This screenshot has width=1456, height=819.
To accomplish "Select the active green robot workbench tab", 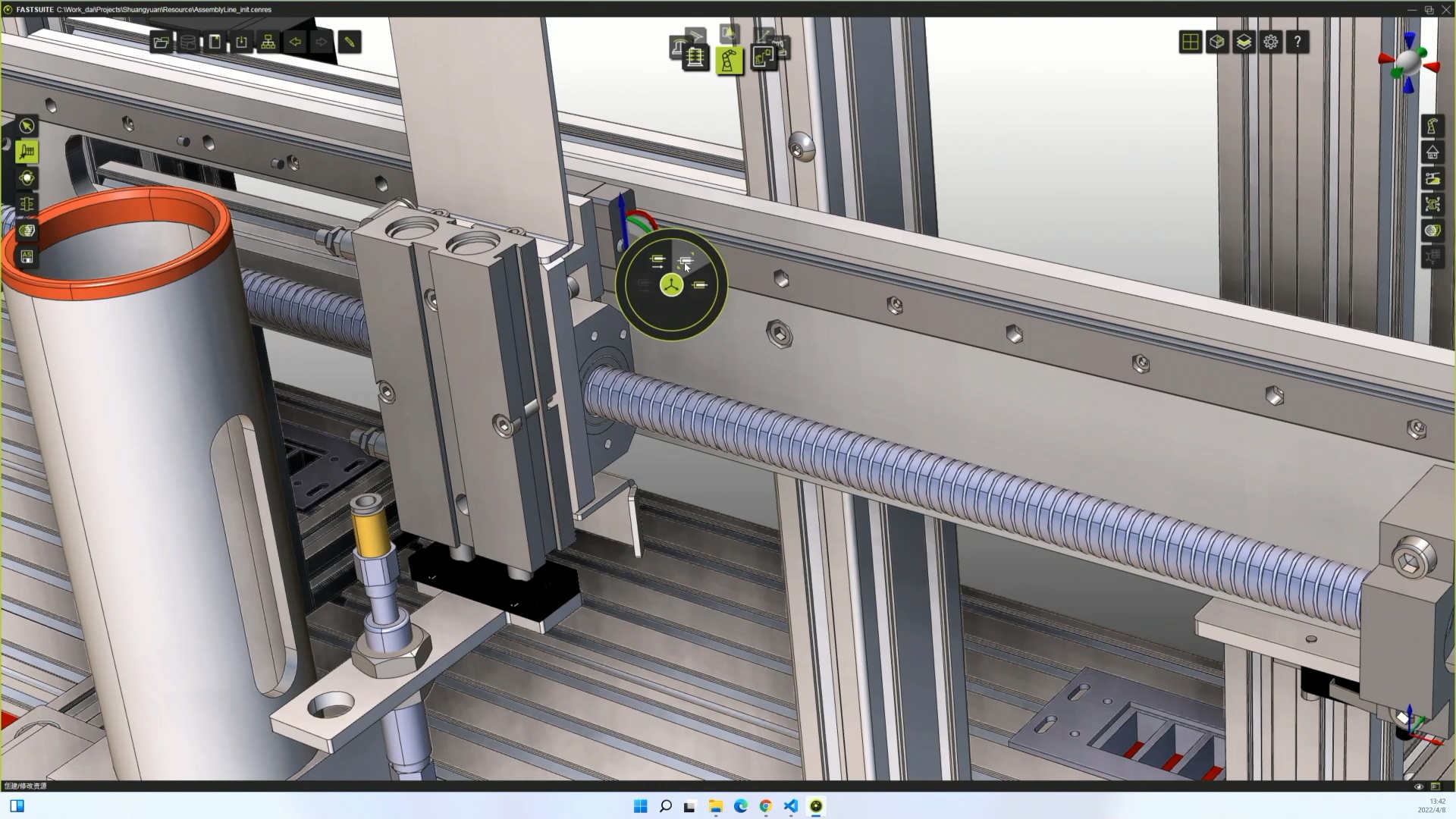I will pyautogui.click(x=729, y=60).
